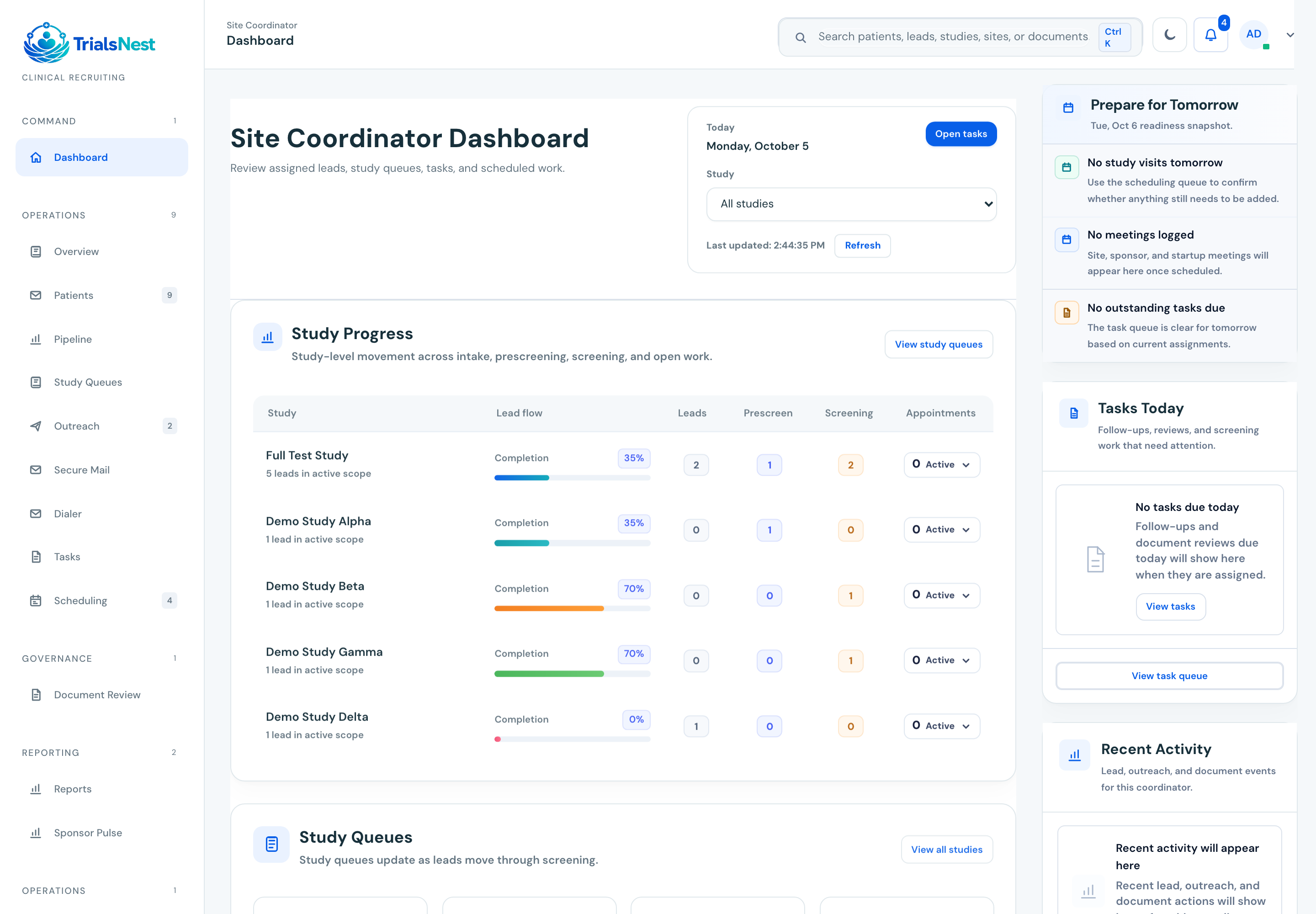This screenshot has height=914, width=1316.
Task: Click the search magnifier icon
Action: point(801,37)
